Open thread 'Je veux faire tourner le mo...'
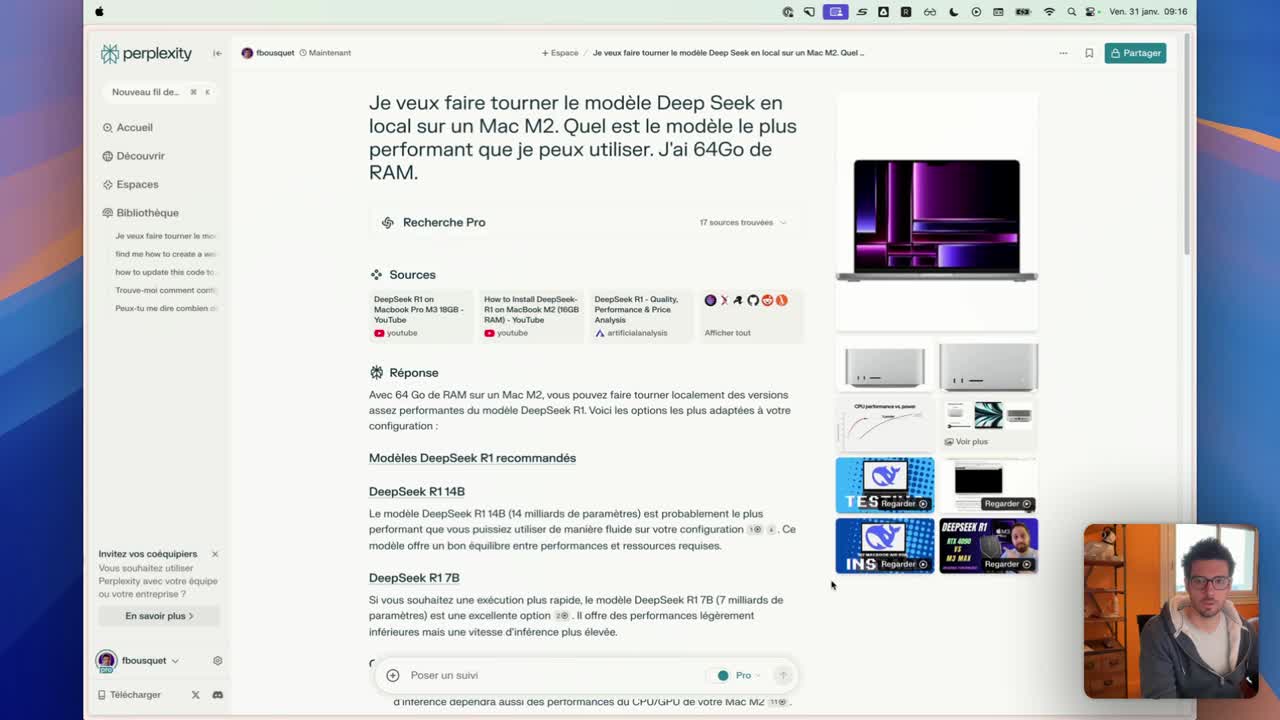The width and height of the screenshot is (1280, 720). coord(165,236)
